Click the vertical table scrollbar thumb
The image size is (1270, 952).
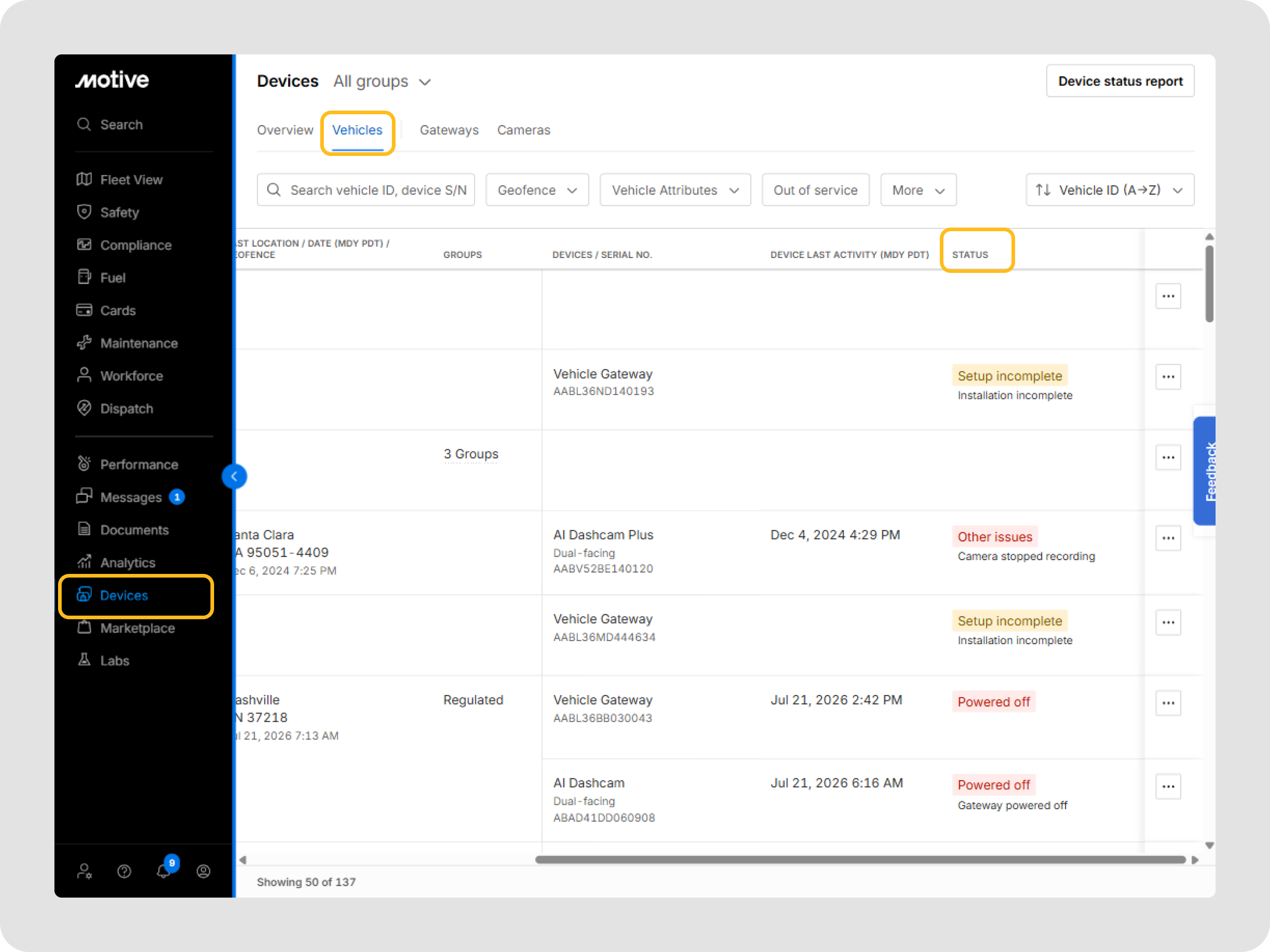pos(1209,283)
